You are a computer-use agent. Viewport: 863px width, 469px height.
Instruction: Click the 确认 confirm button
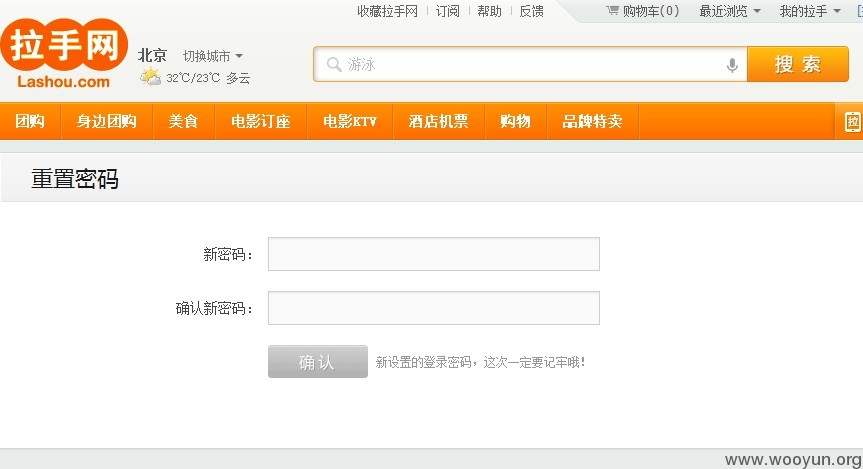pos(318,362)
